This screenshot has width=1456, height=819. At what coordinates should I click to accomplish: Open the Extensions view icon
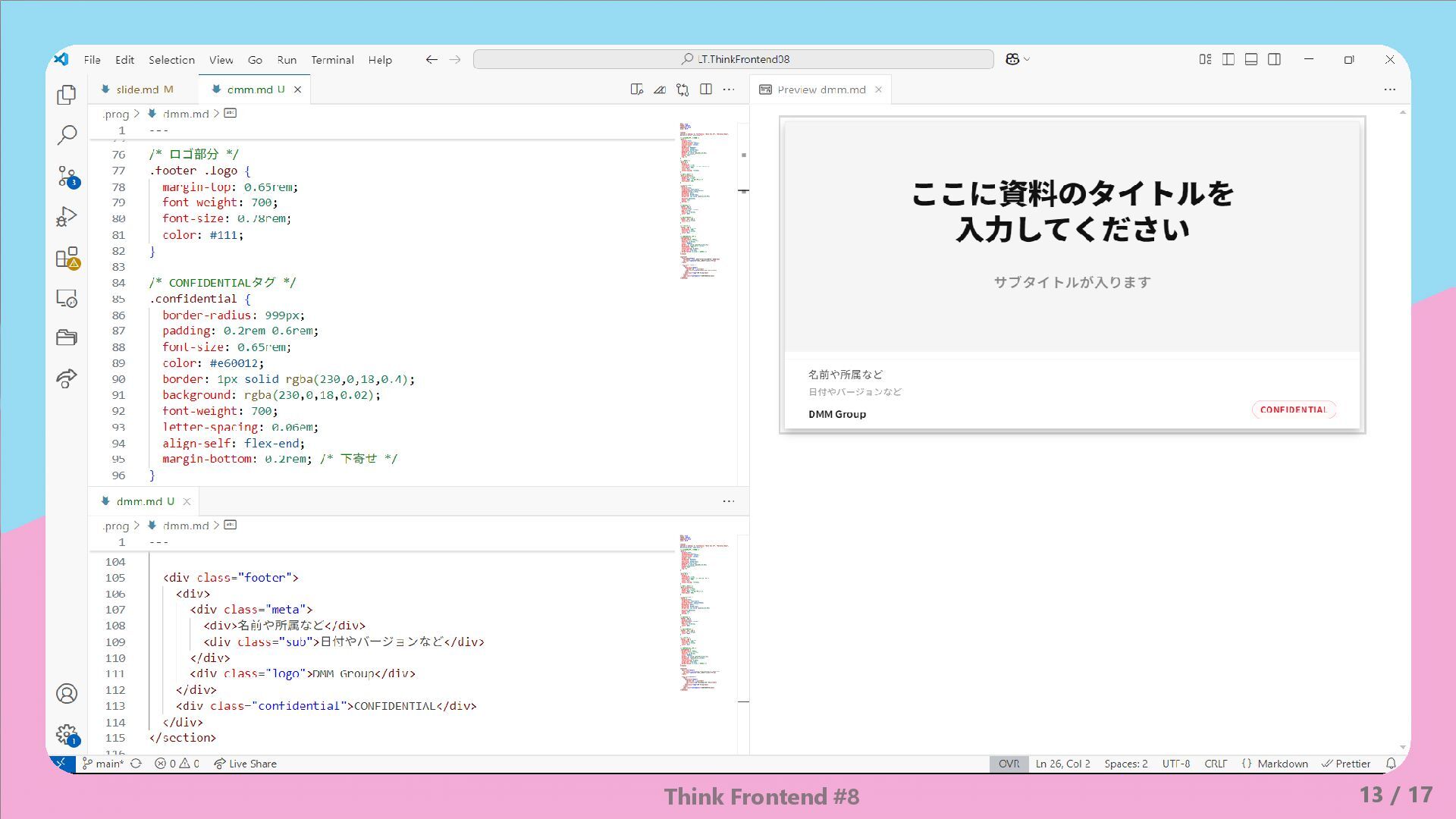[x=67, y=258]
